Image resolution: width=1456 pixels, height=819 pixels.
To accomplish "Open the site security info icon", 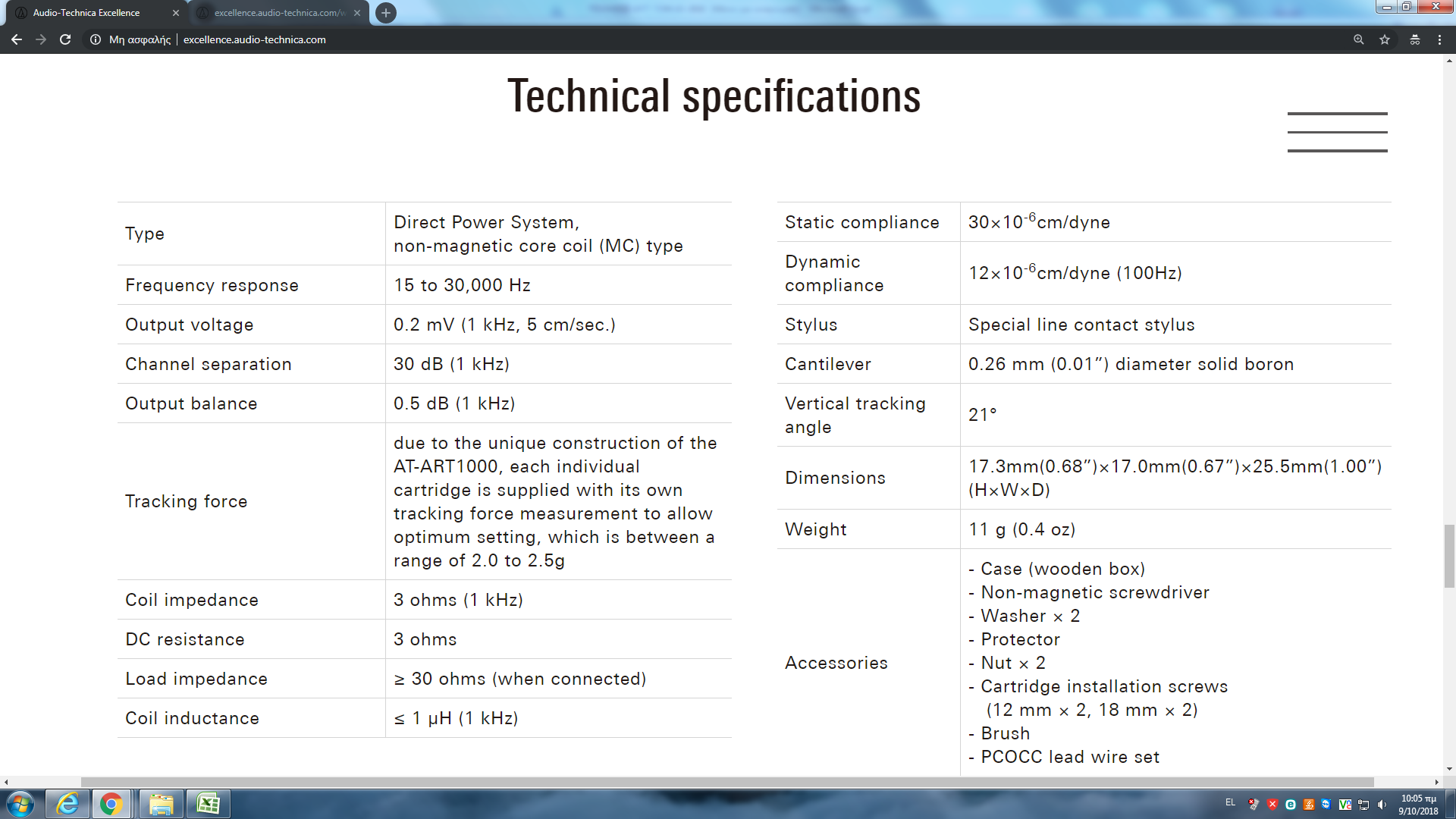I will click(96, 39).
